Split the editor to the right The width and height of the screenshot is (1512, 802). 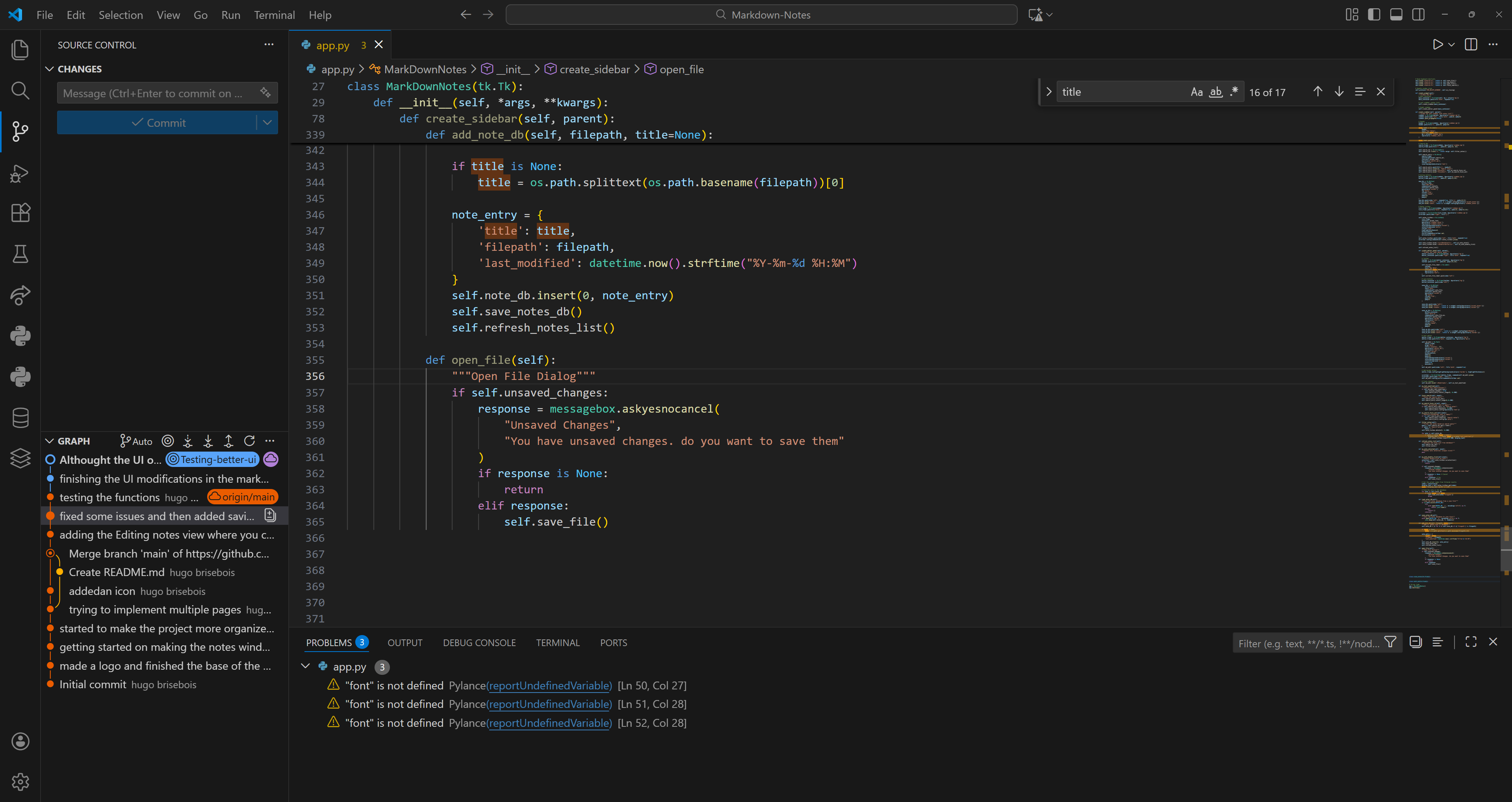[x=1471, y=44]
